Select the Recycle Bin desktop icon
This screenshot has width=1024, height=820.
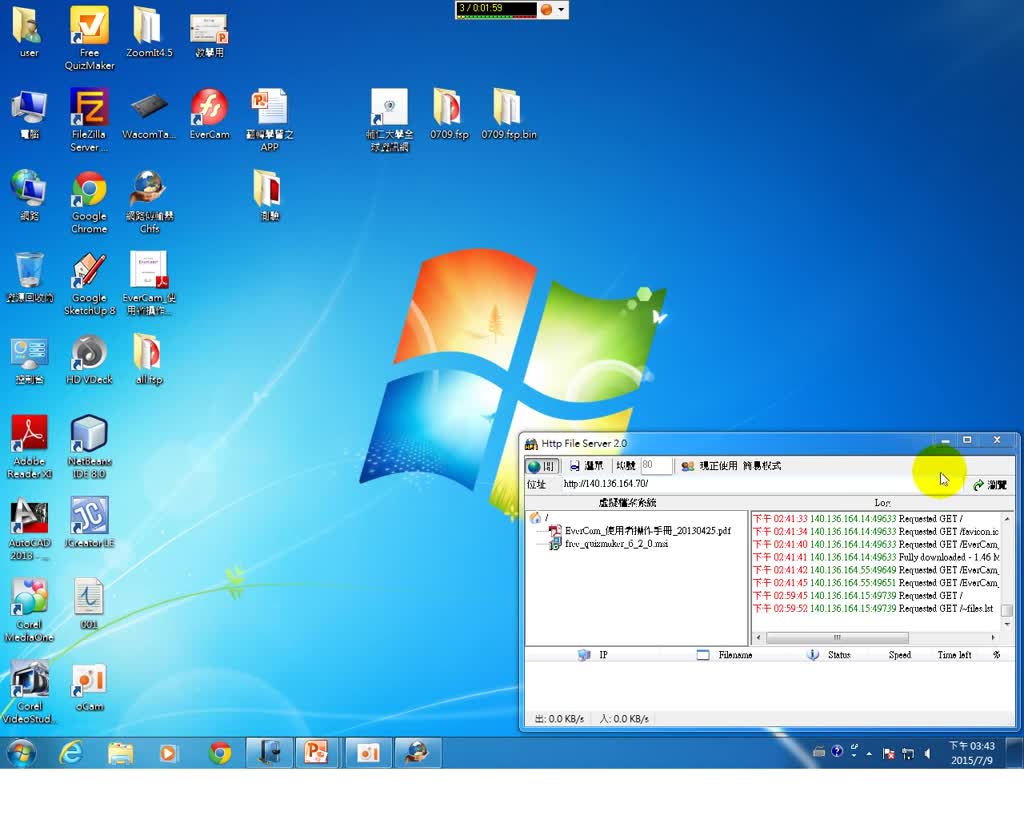click(x=29, y=279)
